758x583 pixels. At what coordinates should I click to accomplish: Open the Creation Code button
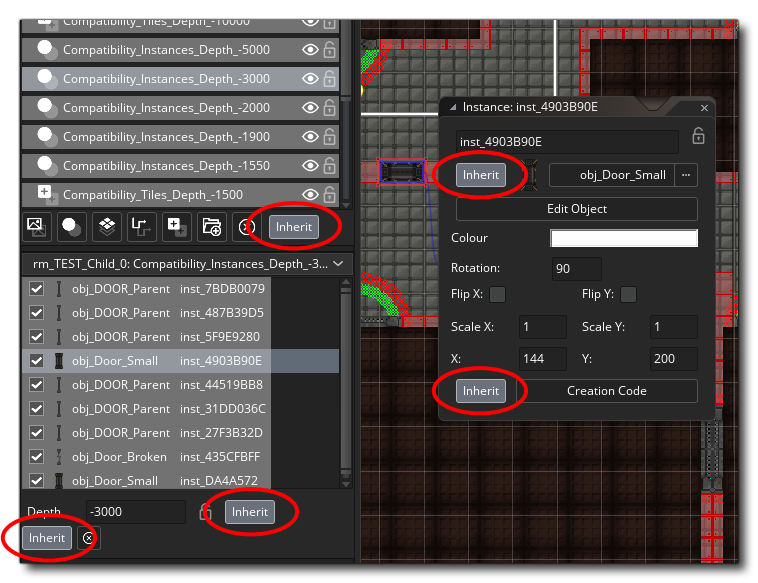pos(607,391)
